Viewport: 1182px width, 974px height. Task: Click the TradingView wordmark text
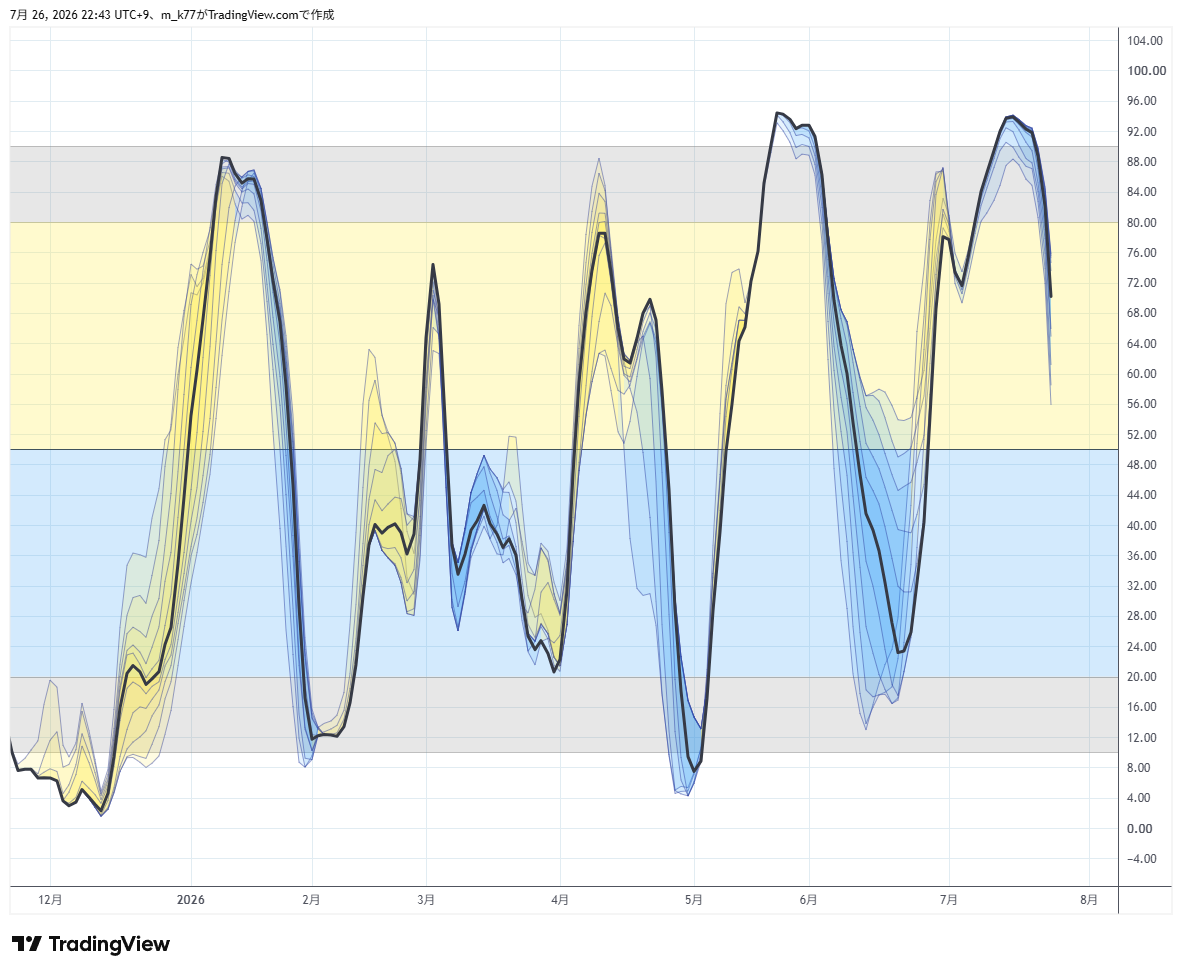[x=109, y=944]
